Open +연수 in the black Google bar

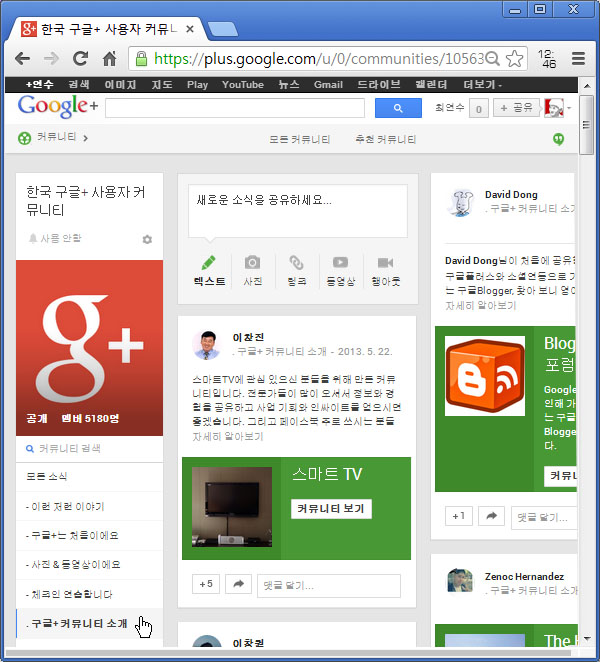[39, 85]
